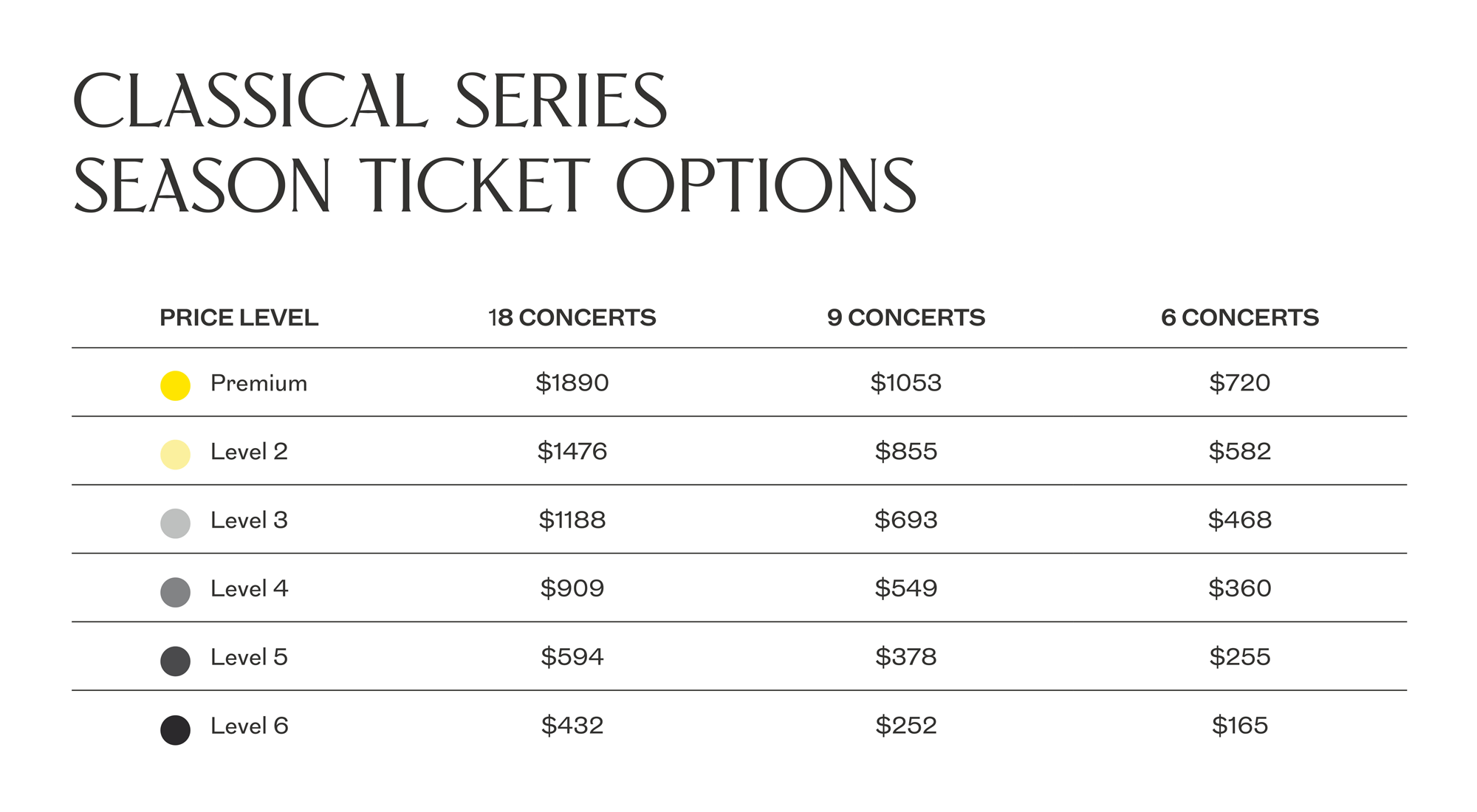Select the 6 CONCERTS column header
This screenshot has width=1477, height=812.
click(x=1240, y=318)
